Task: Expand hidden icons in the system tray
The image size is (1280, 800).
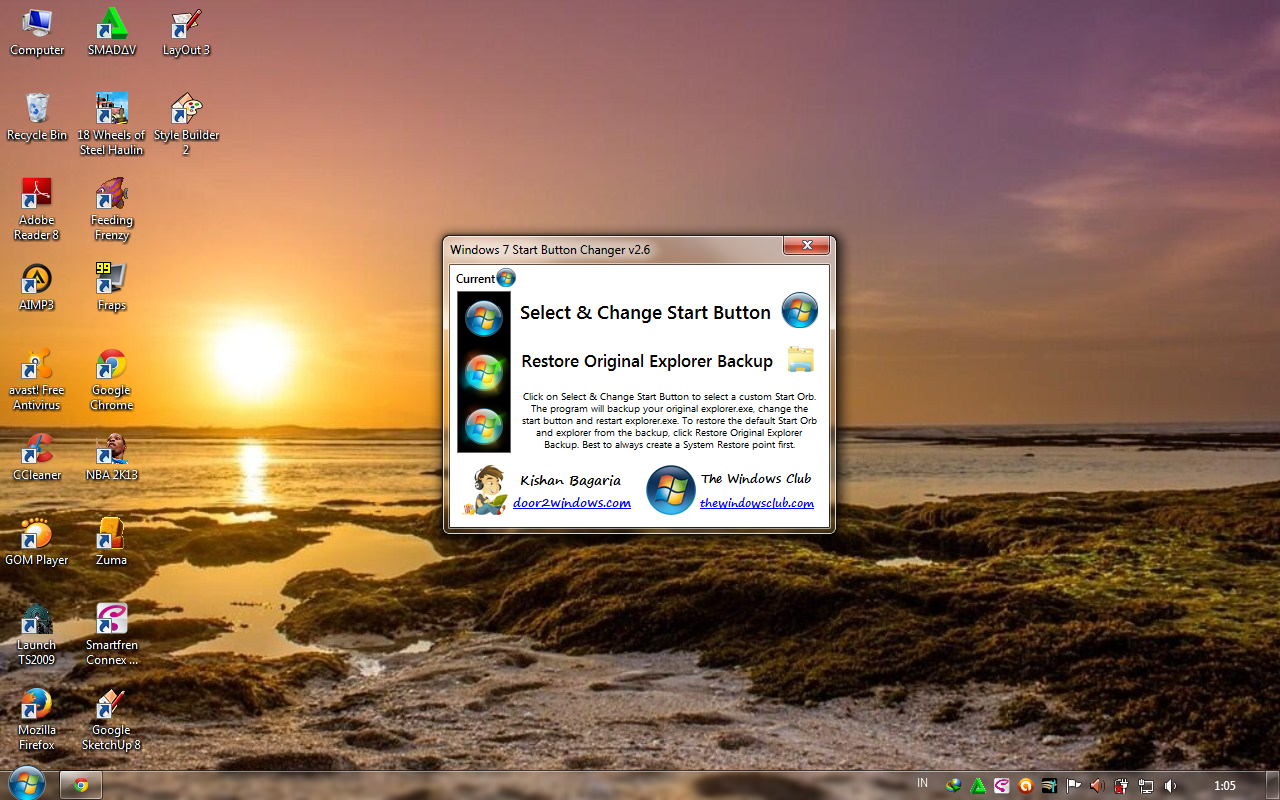Action: (938, 786)
